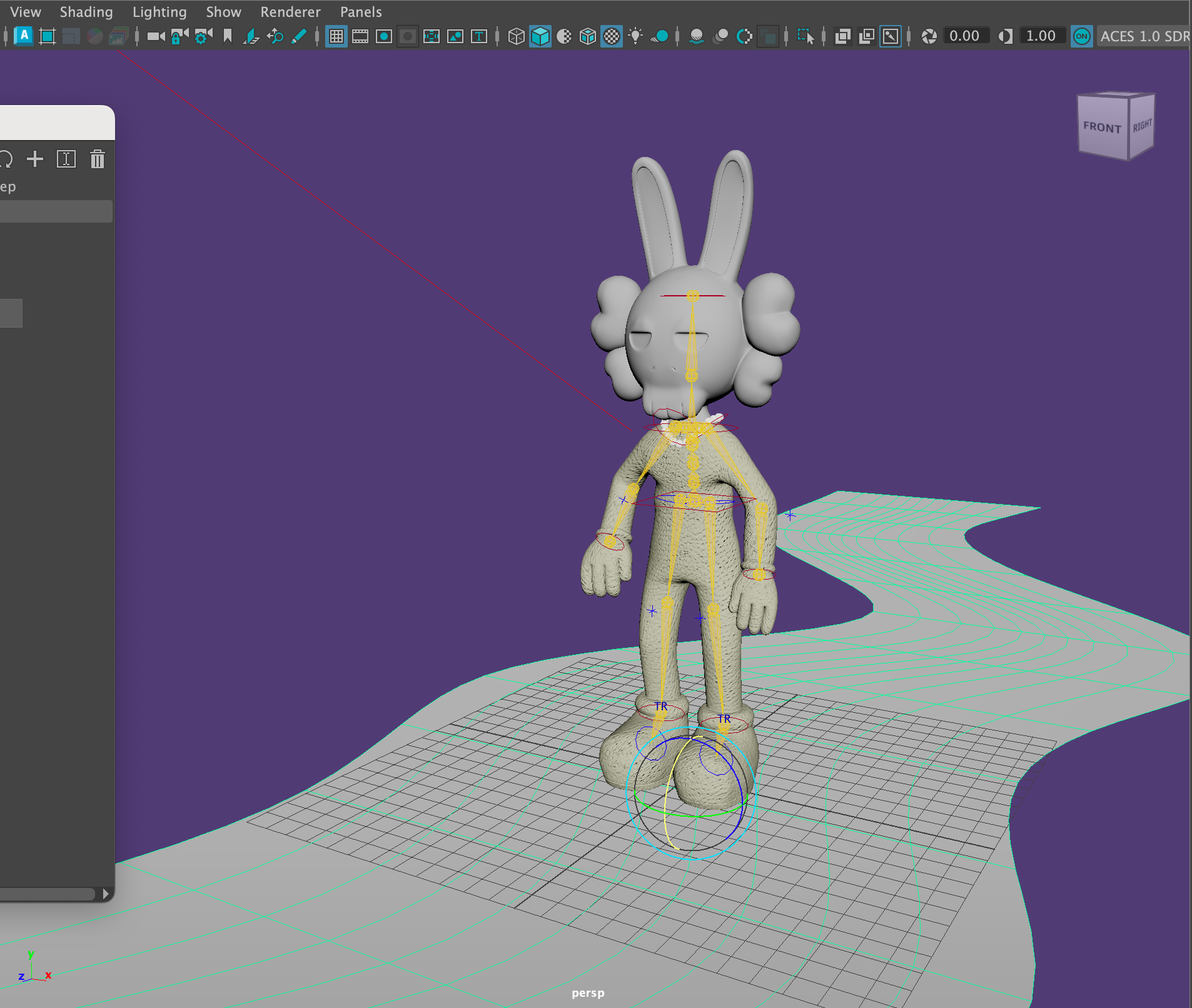This screenshot has height=1008, width=1192.
Task: Toggle the Textured checker display icon
Action: [x=612, y=36]
